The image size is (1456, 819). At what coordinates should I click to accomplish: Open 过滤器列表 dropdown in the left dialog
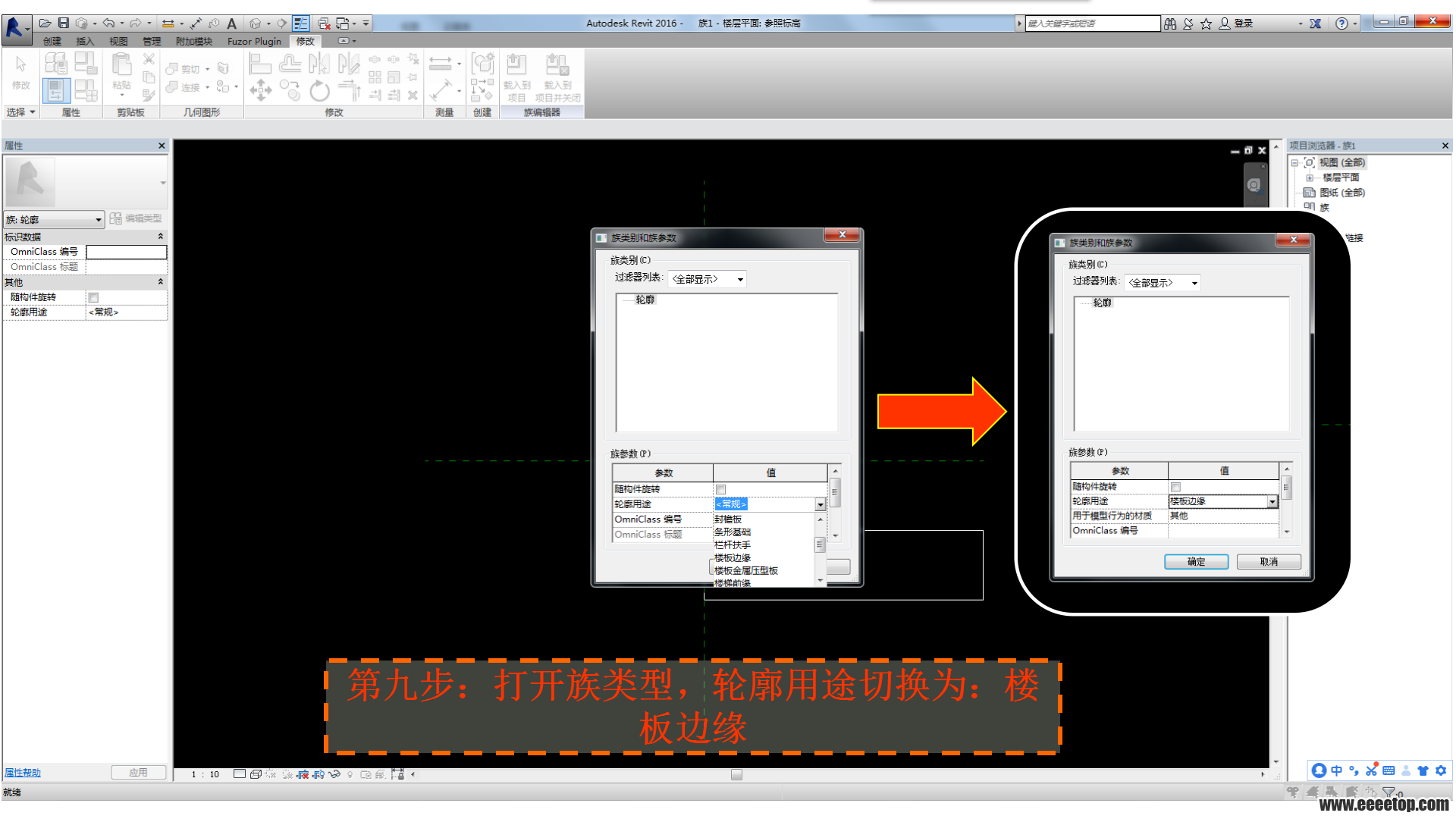point(707,279)
